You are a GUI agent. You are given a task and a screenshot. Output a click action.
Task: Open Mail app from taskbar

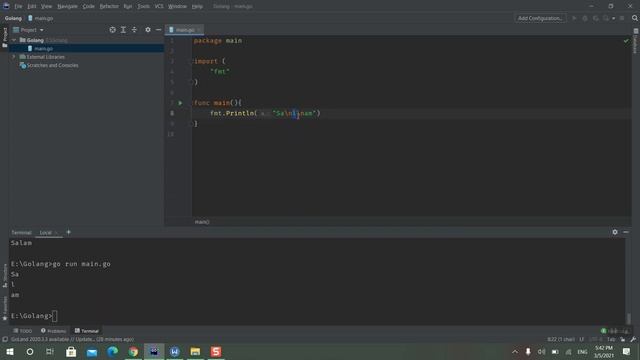pos(92,351)
